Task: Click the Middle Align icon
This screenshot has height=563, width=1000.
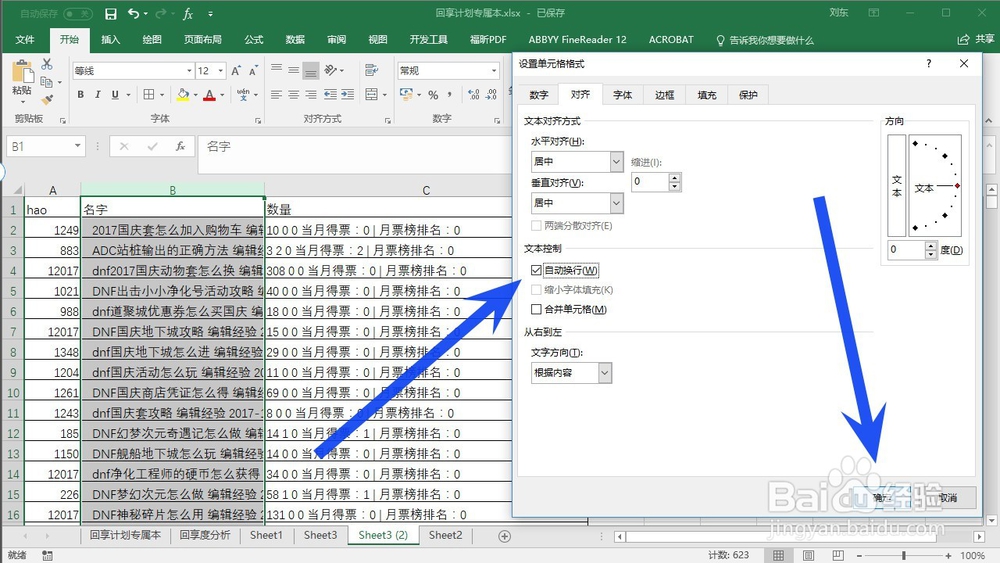Action: click(x=293, y=69)
